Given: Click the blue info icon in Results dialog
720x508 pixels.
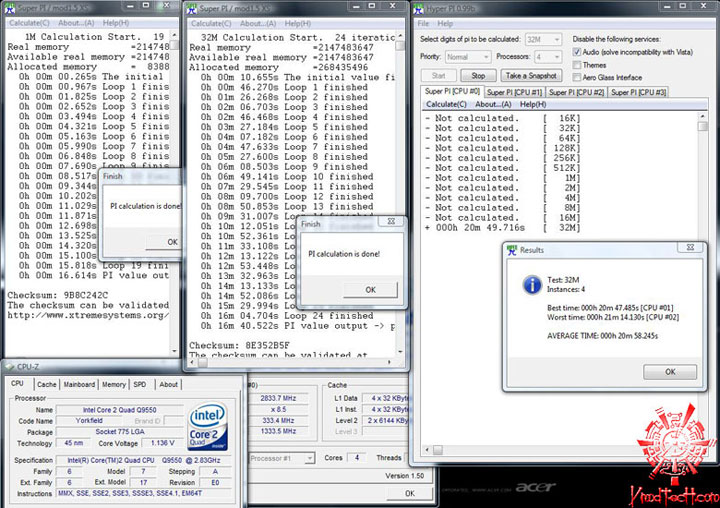Looking at the screenshot, I should 532,285.
